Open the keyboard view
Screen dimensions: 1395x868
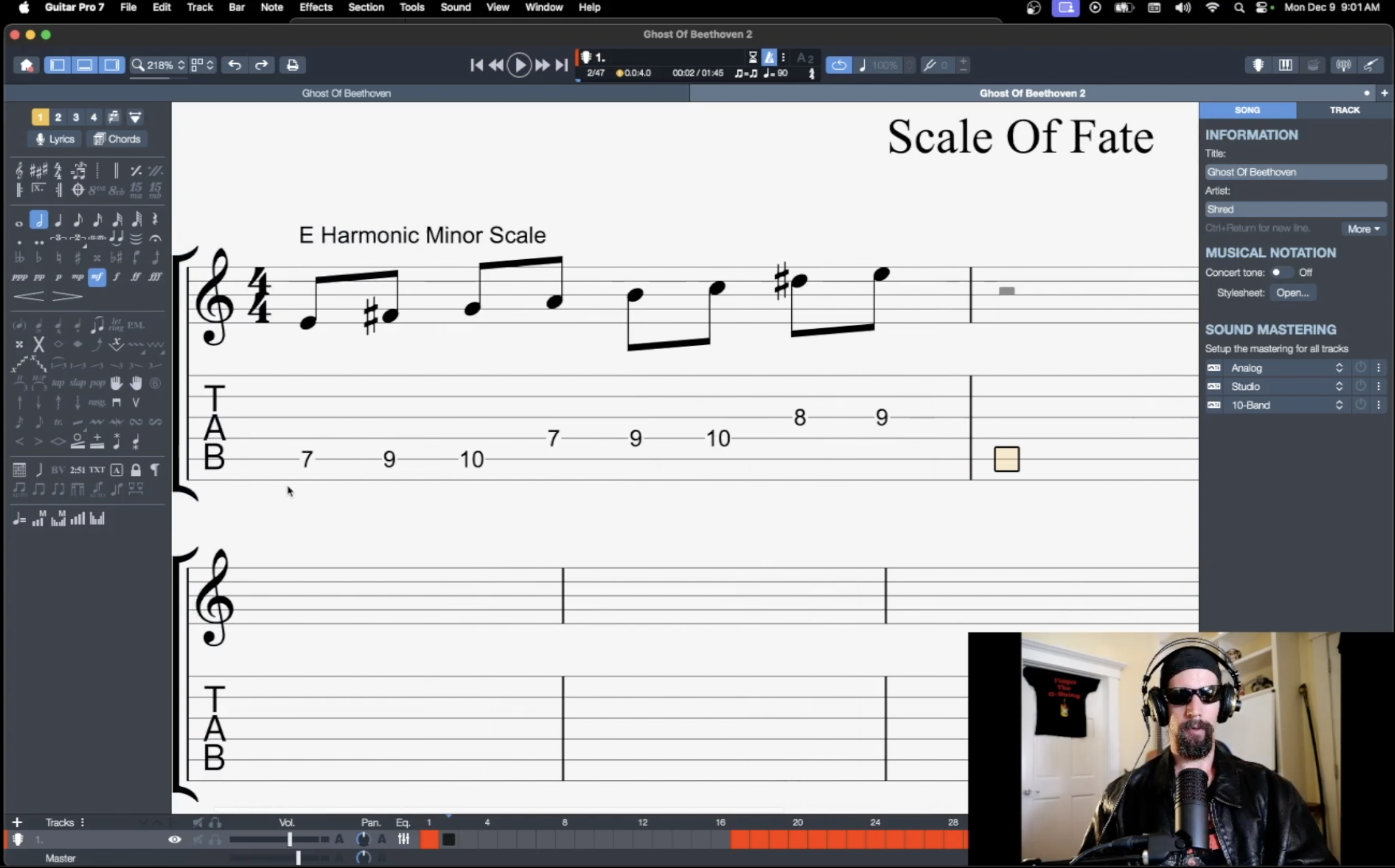click(1286, 65)
